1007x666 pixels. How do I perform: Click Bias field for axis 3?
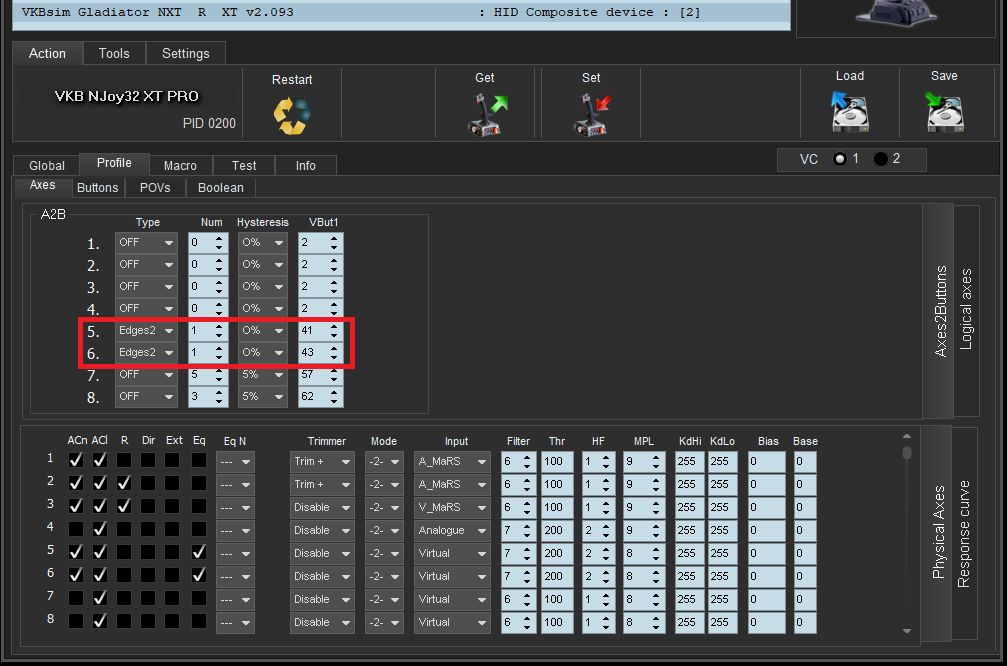click(x=767, y=507)
